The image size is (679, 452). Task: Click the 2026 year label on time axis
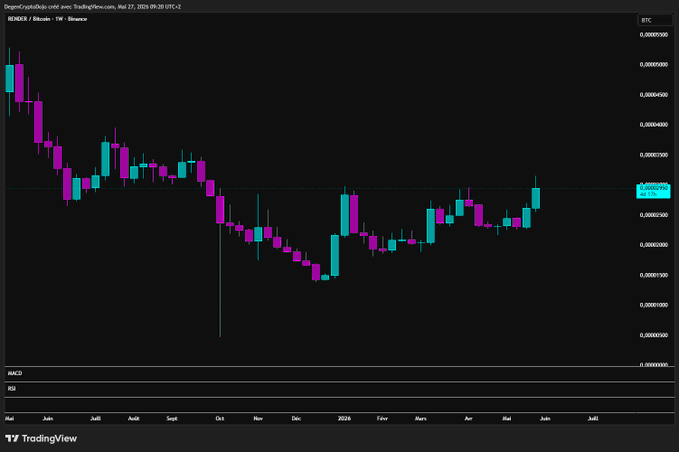[x=344, y=419]
